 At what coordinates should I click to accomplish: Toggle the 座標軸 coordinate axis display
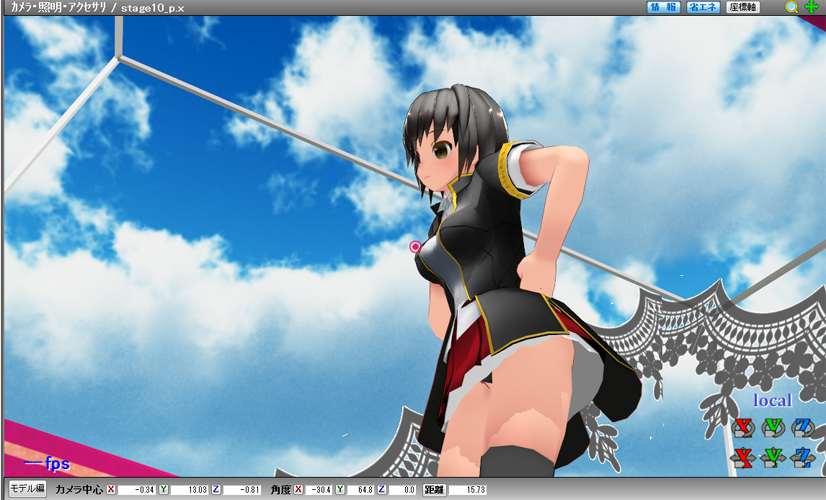[x=743, y=7]
